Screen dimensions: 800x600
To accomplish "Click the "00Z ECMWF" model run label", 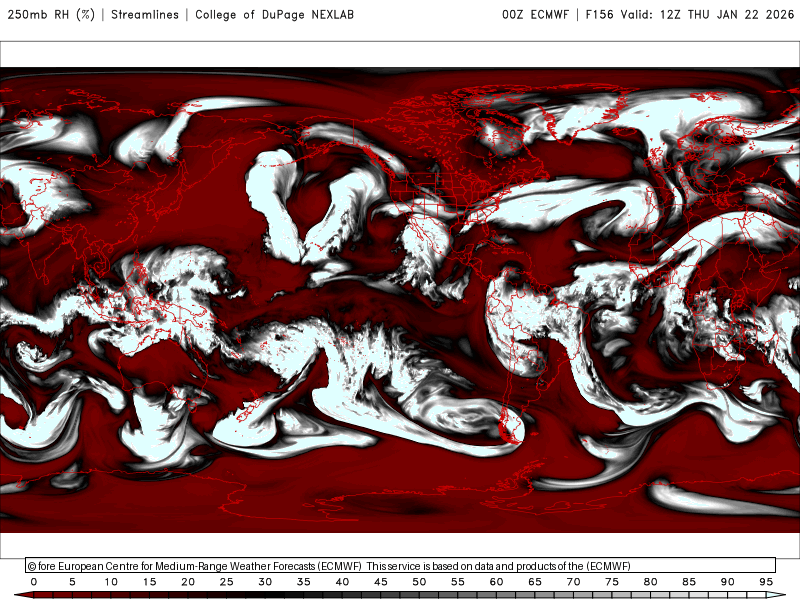I will click(x=535, y=15).
